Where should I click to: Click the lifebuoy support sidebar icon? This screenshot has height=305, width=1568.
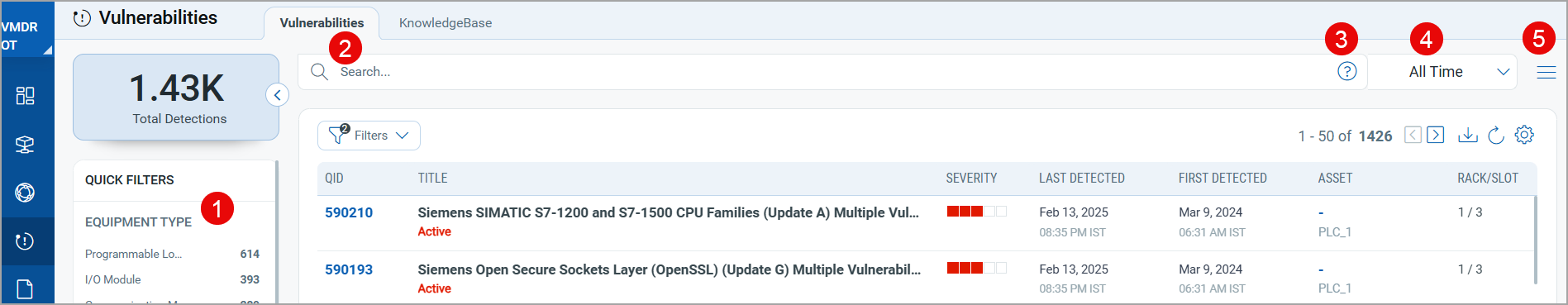(25, 193)
